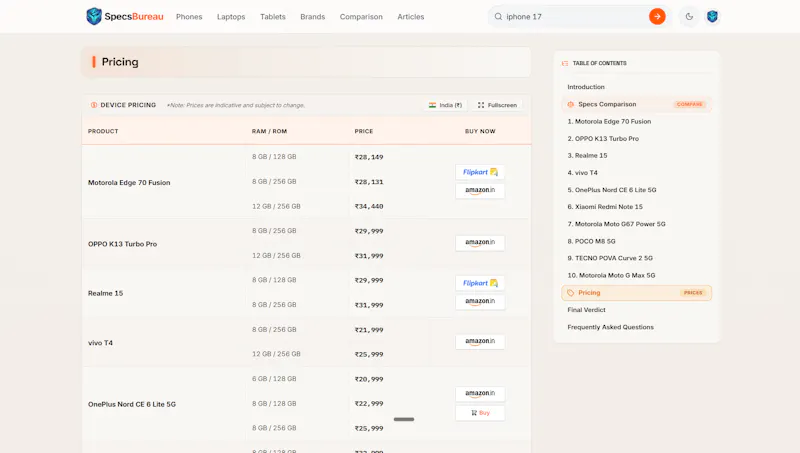Click Device Pricing info icon
Viewport: 800px width, 453px height.
94,105
